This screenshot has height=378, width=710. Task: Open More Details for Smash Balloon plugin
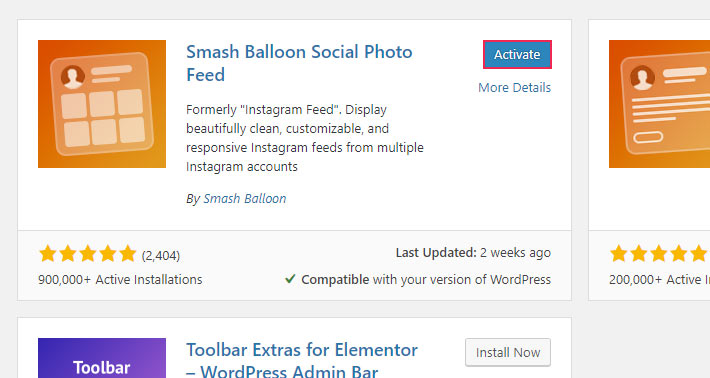[x=514, y=87]
